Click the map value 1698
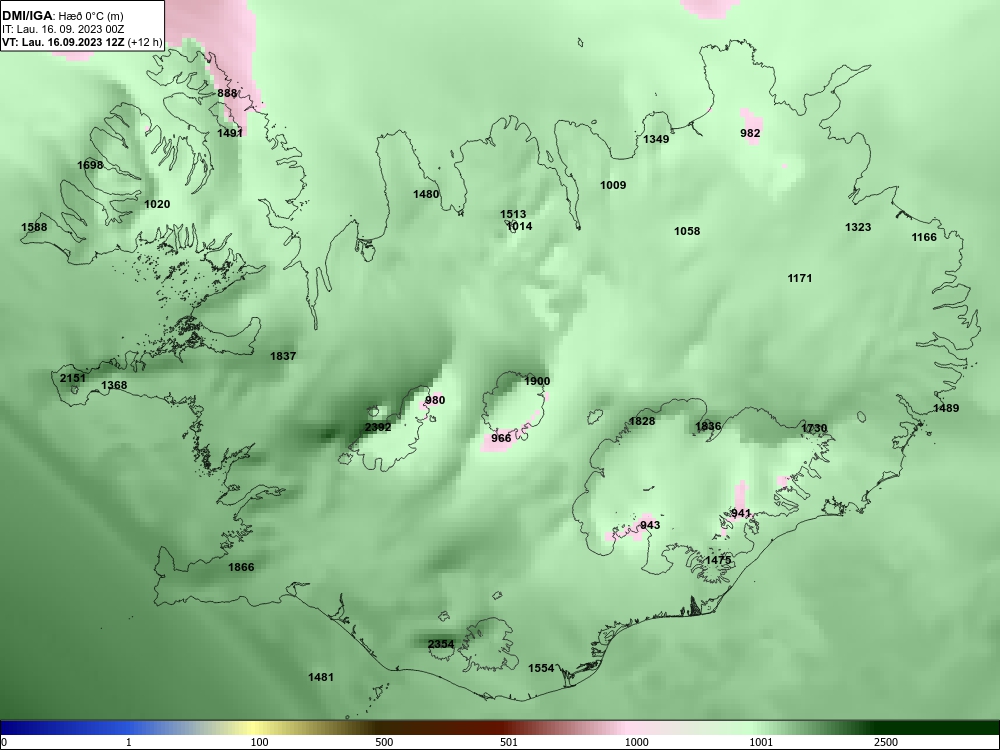Screen dimensions: 1000x750 90,165
